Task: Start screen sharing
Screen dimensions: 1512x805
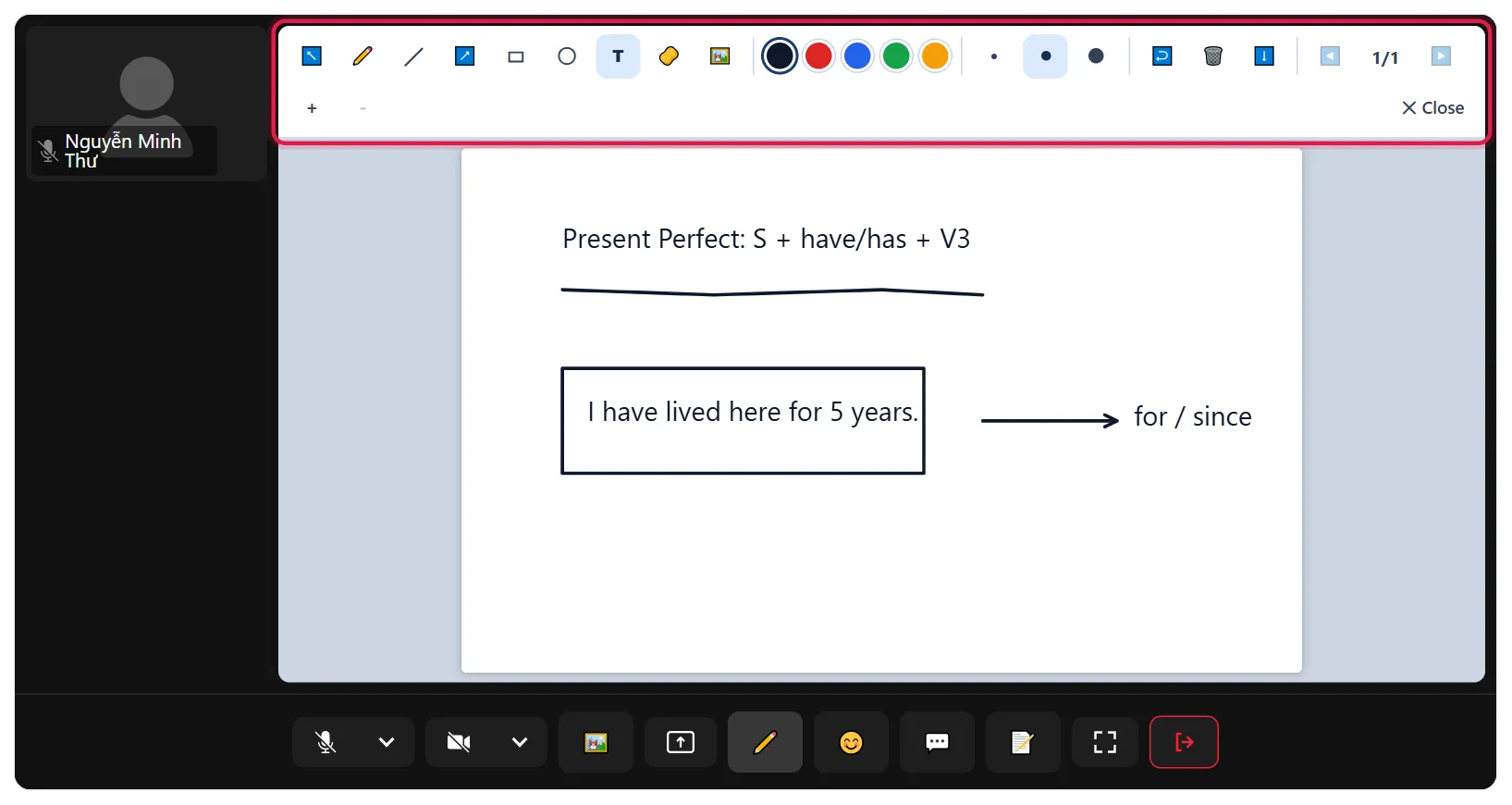Action: pos(681,742)
